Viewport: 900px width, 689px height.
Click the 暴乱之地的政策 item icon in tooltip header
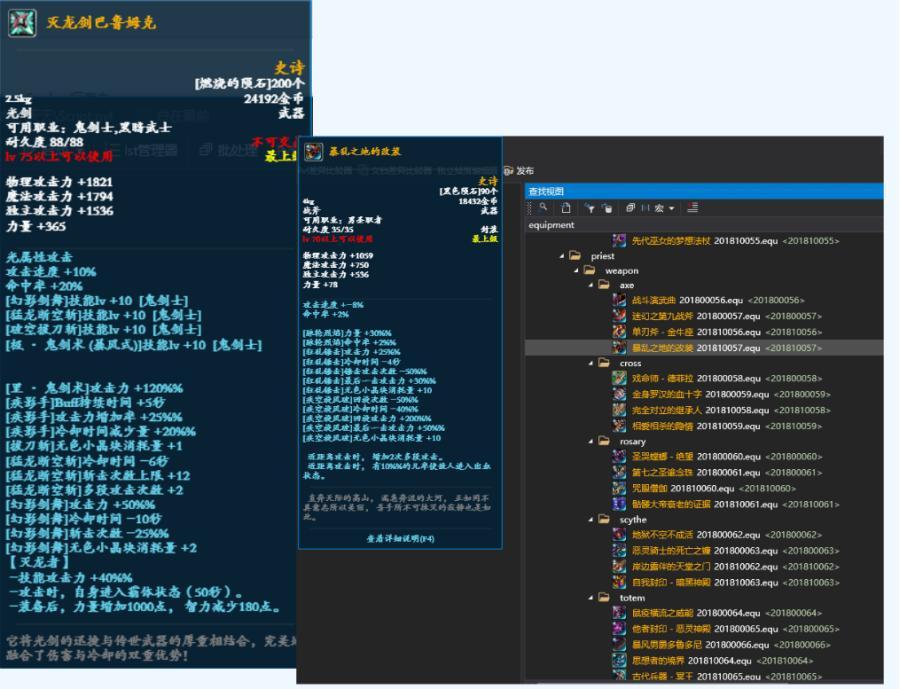[x=314, y=152]
